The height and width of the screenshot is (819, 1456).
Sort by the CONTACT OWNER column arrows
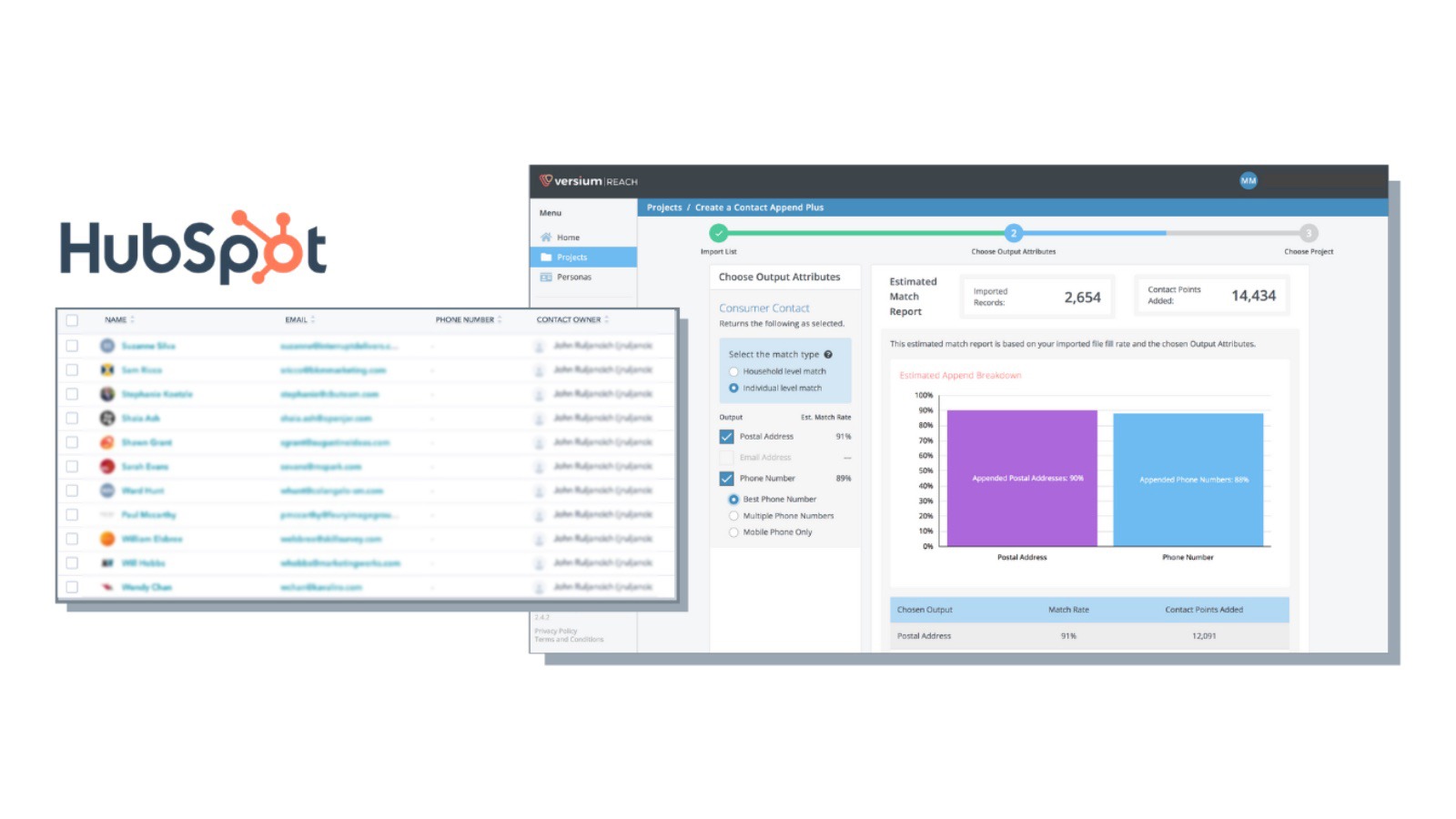click(x=607, y=319)
